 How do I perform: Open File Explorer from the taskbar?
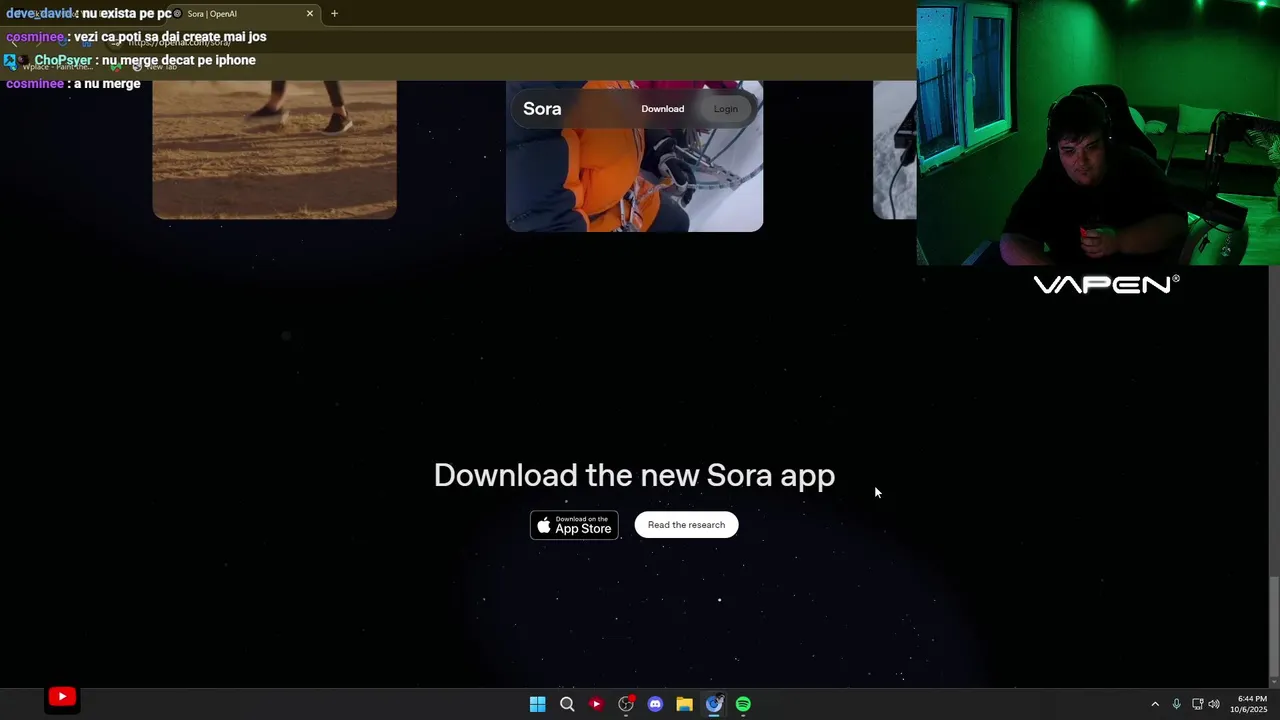(684, 704)
